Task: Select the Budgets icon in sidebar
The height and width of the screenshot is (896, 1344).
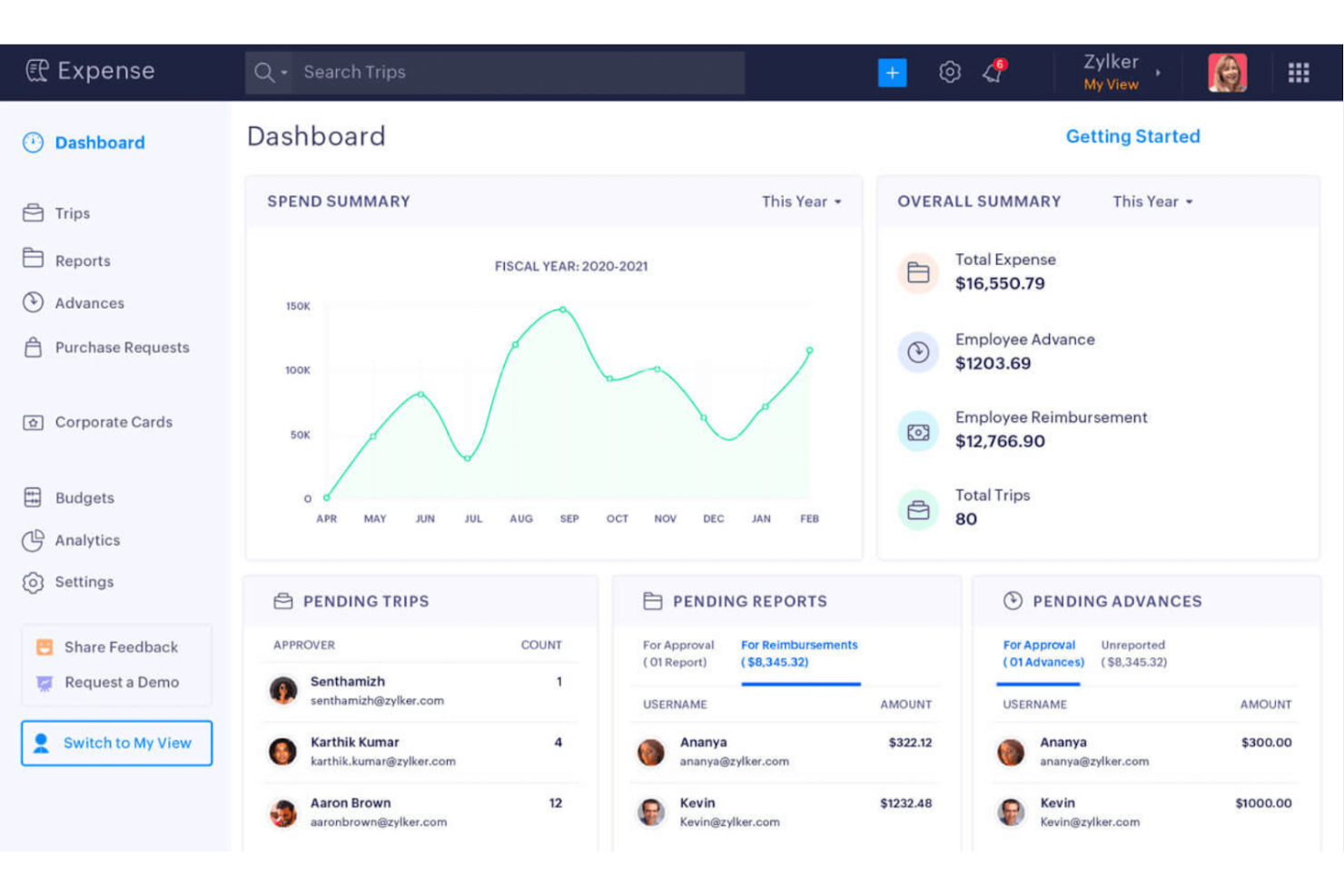Action: pos(33,497)
